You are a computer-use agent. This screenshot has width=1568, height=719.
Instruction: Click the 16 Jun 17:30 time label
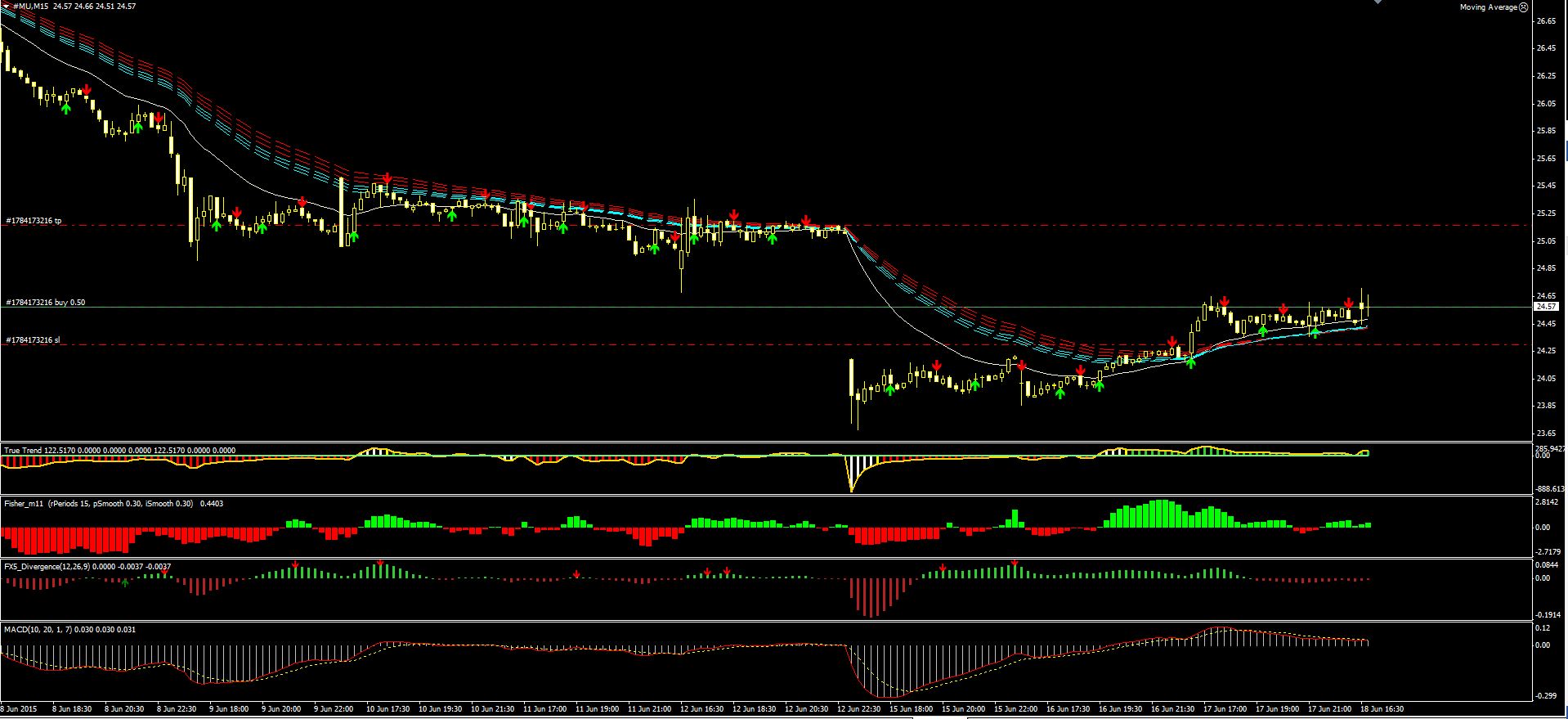[x=1068, y=709]
